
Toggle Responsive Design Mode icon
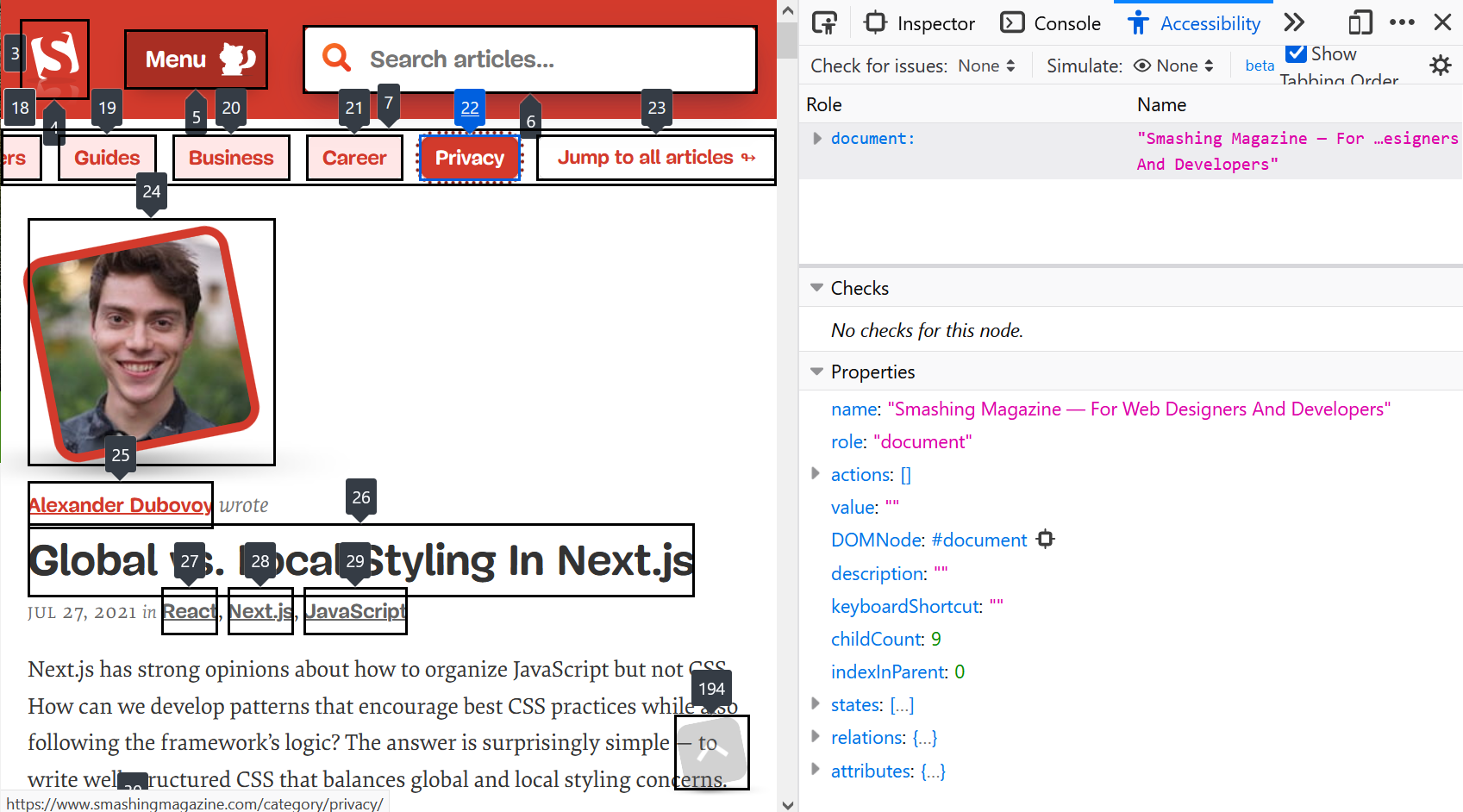(x=1360, y=22)
